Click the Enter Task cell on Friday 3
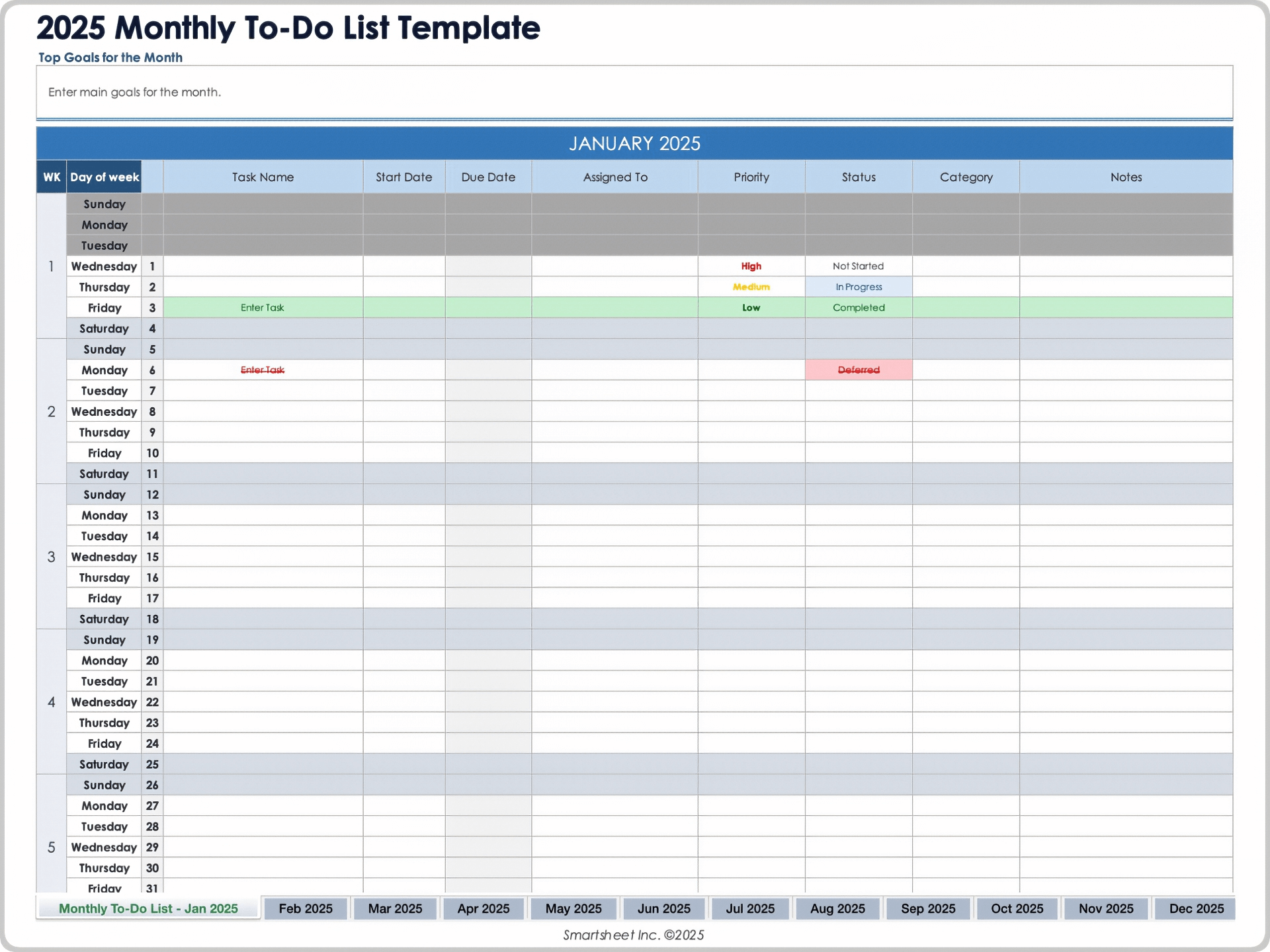 coord(262,307)
